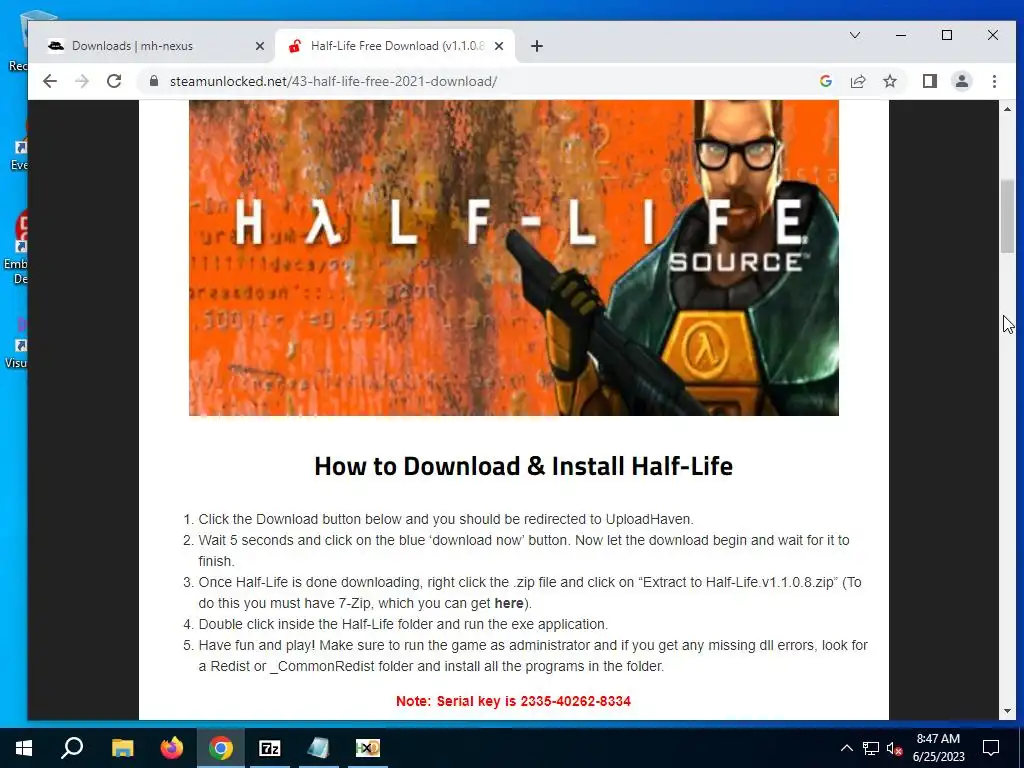Close the Half-Life Free Download tab

[499, 46]
